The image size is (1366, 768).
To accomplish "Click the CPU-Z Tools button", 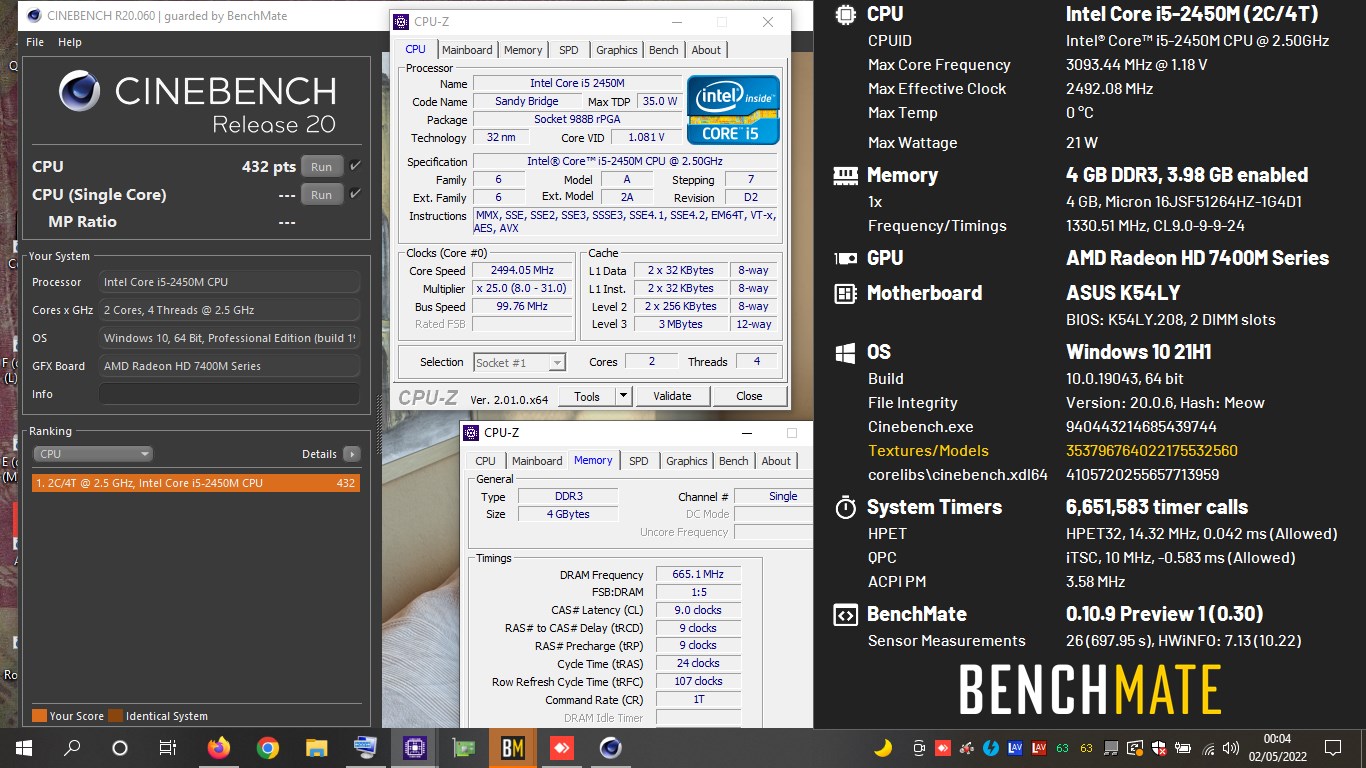I will [586, 396].
